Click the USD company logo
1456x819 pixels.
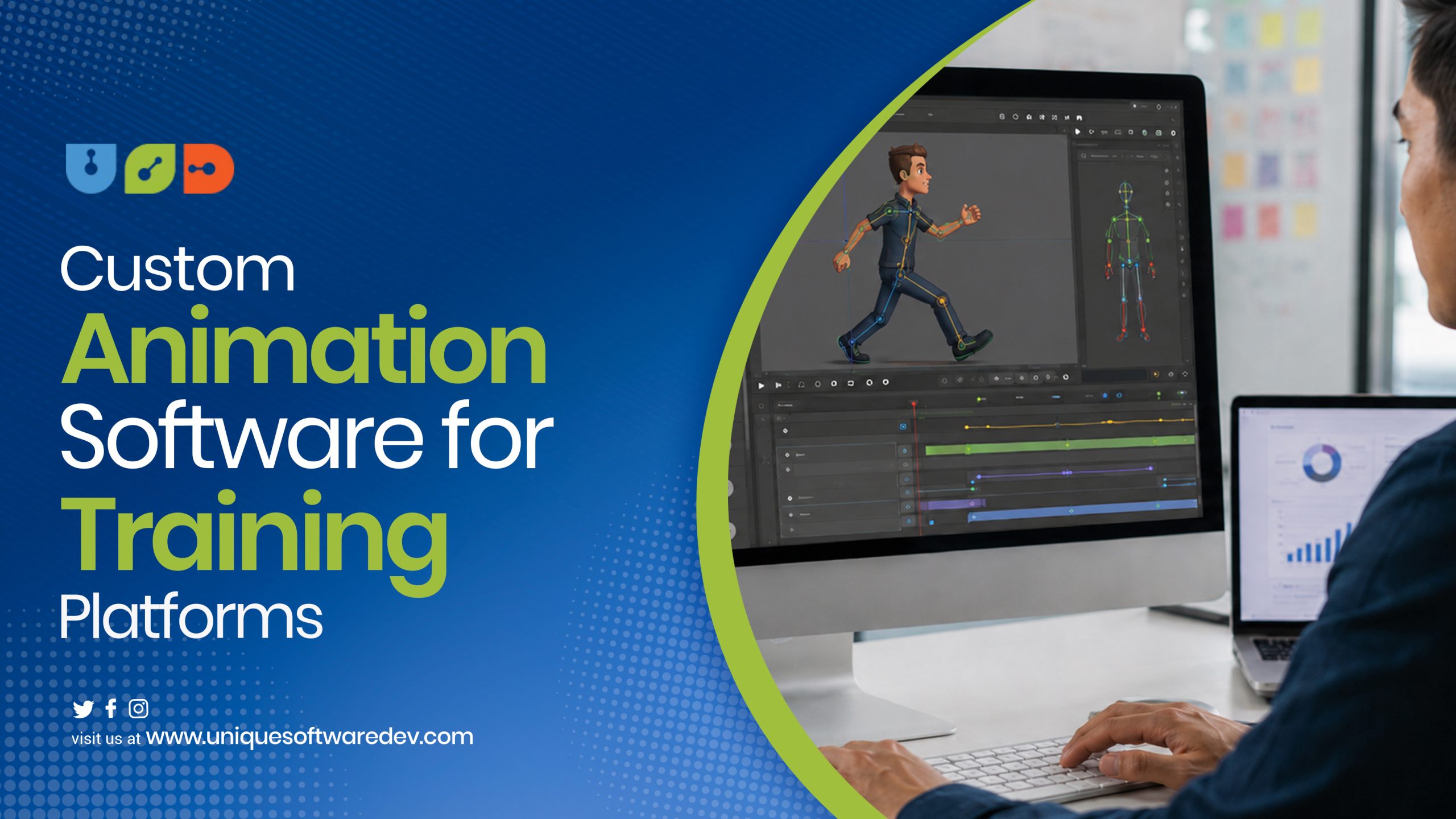click(150, 169)
